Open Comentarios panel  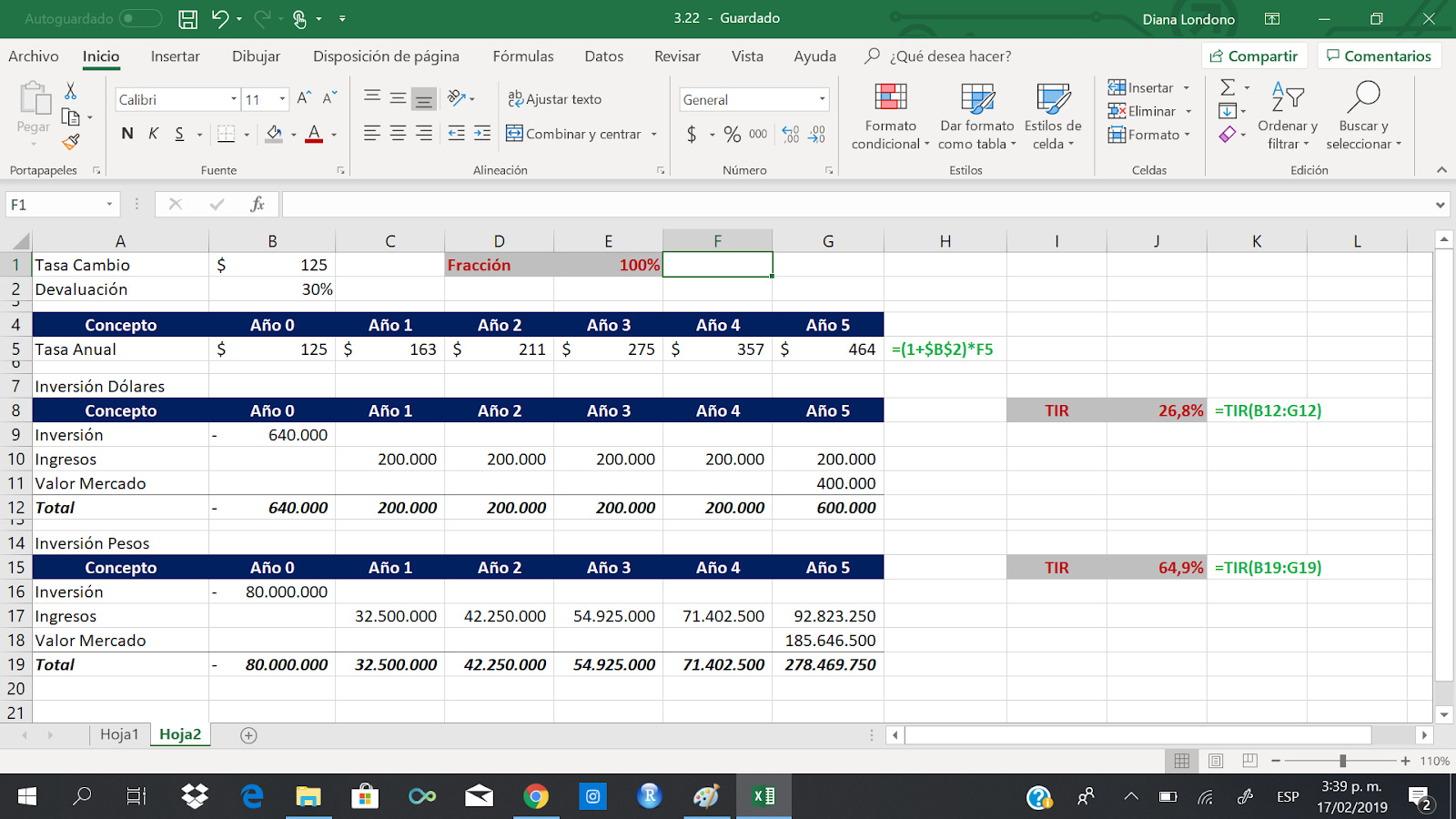click(x=1379, y=55)
